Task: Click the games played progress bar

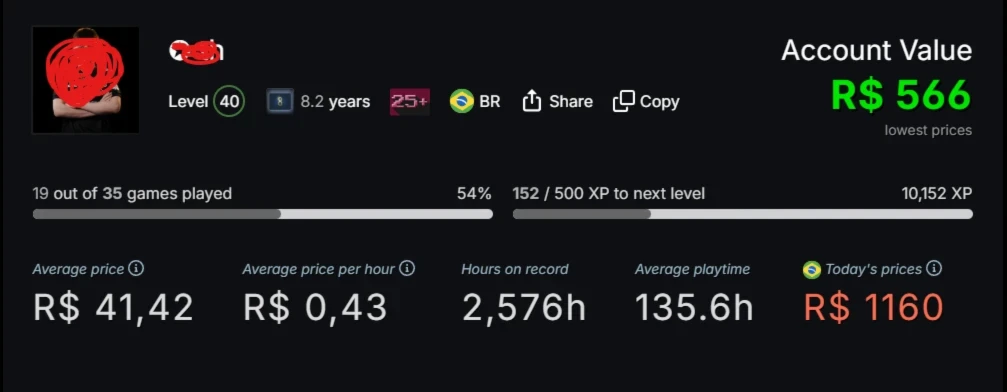Action: point(263,214)
